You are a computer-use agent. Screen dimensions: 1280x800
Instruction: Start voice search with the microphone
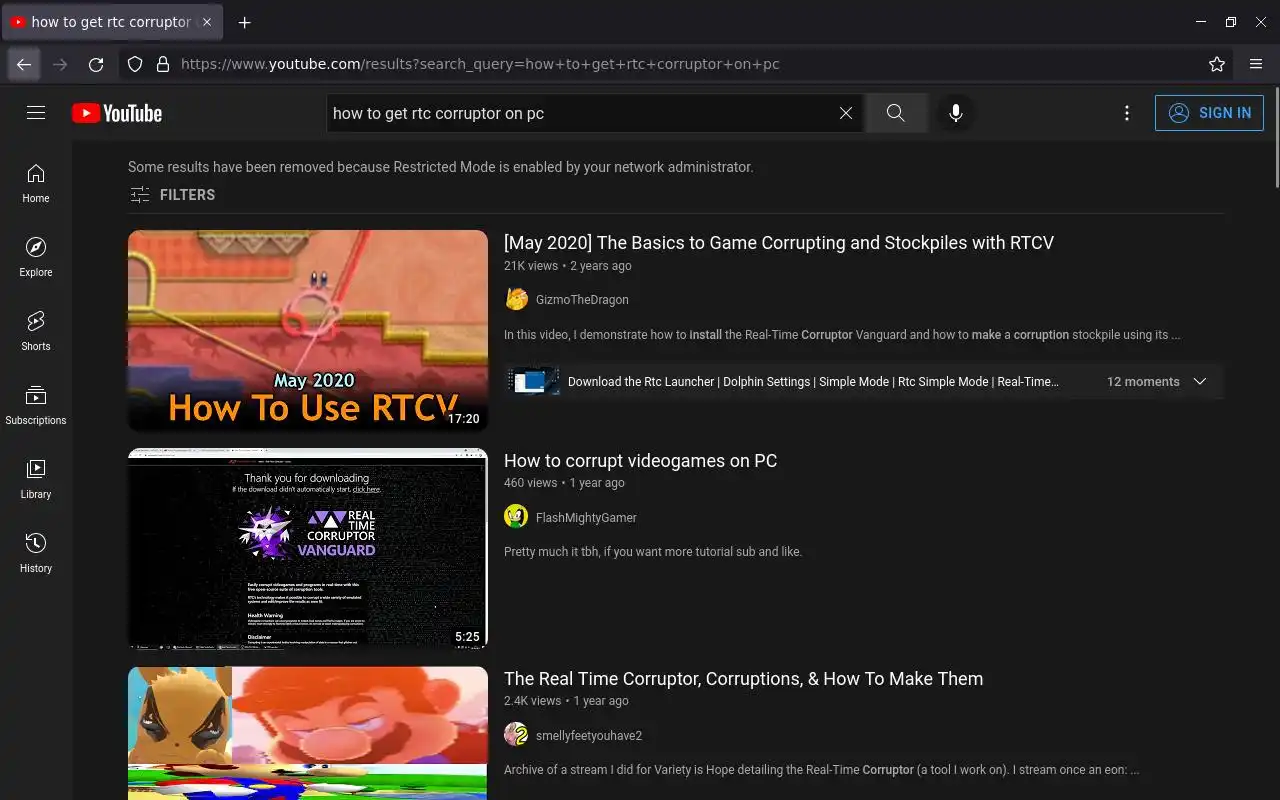(956, 113)
